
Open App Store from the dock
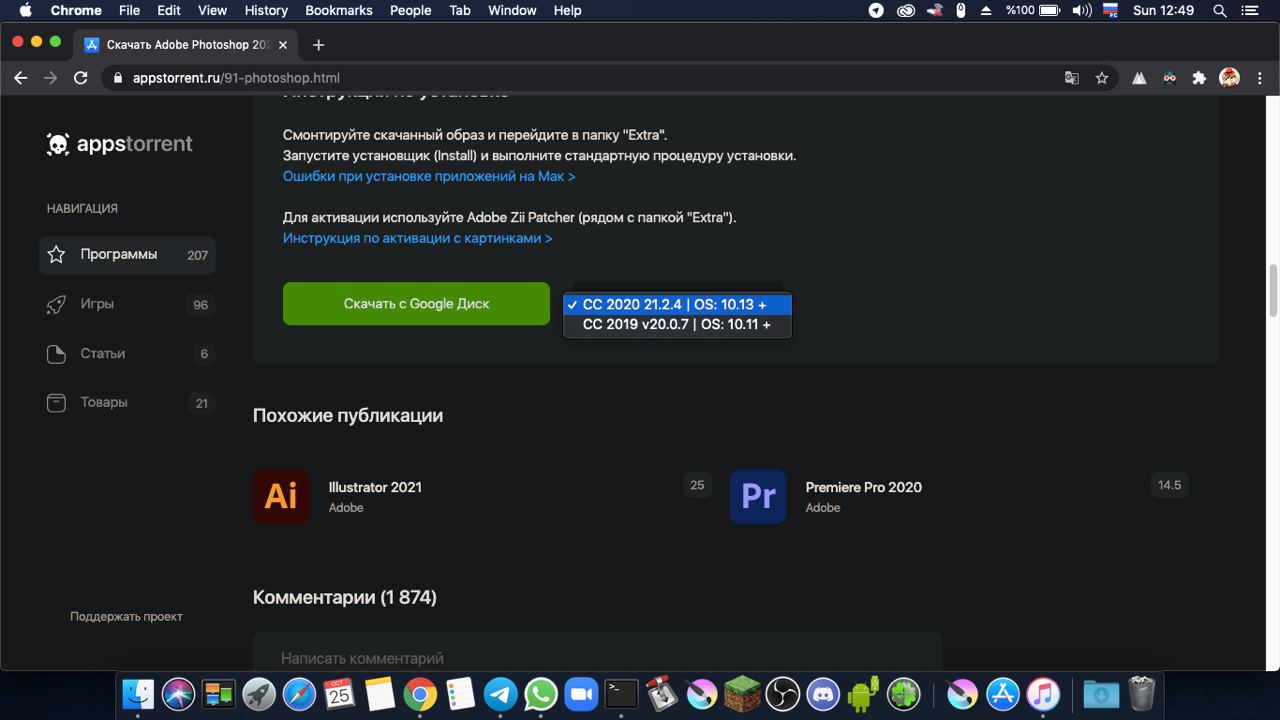click(x=1003, y=694)
